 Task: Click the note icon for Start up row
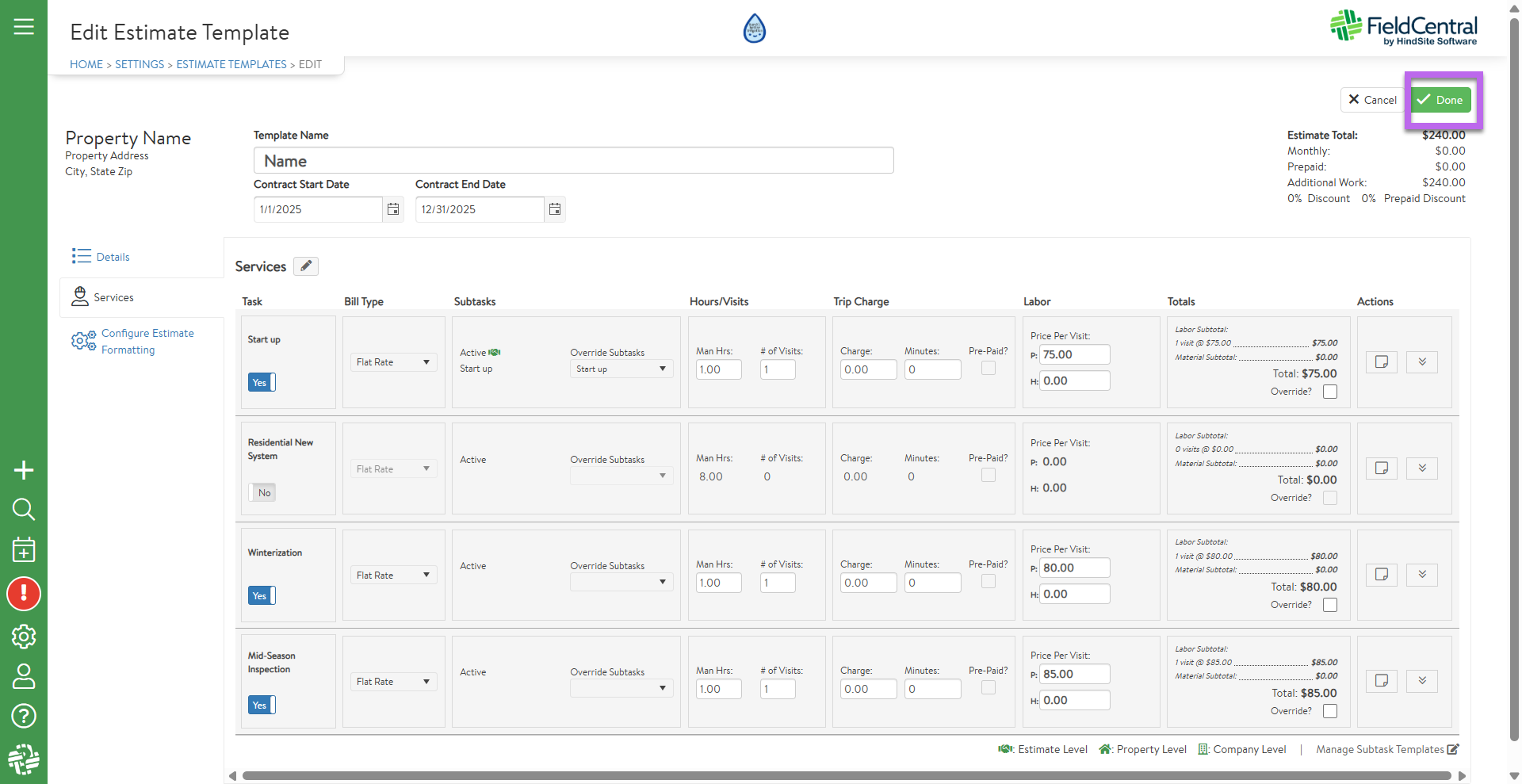point(1381,362)
